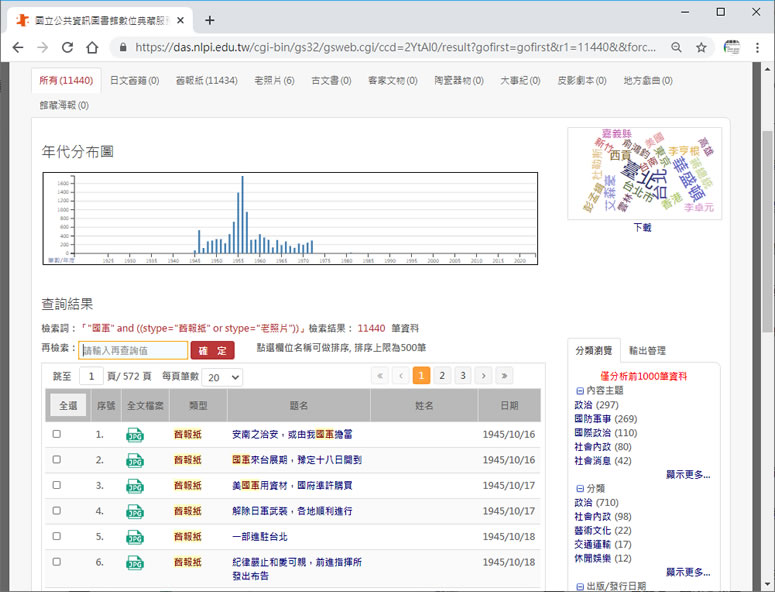The height and width of the screenshot is (592, 775).
Task: Click in the 再檢索 search input field
Action: pos(133,350)
